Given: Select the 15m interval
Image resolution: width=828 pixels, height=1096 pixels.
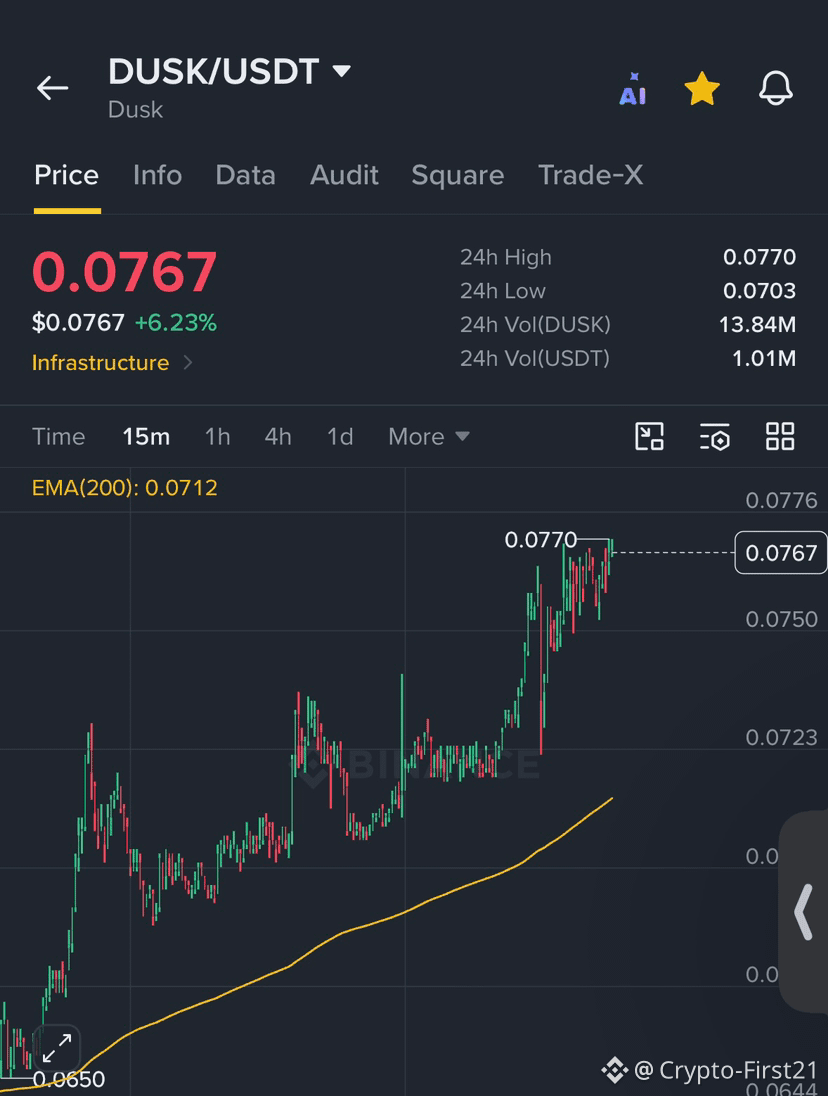Looking at the screenshot, I should (x=146, y=437).
